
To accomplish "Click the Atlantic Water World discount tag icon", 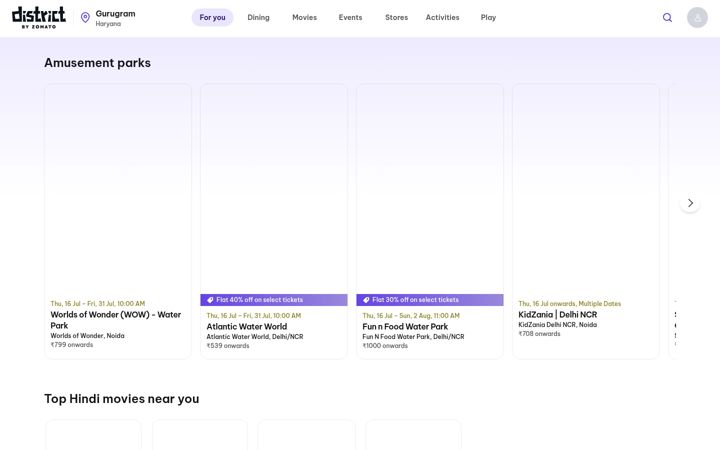I will point(210,300).
